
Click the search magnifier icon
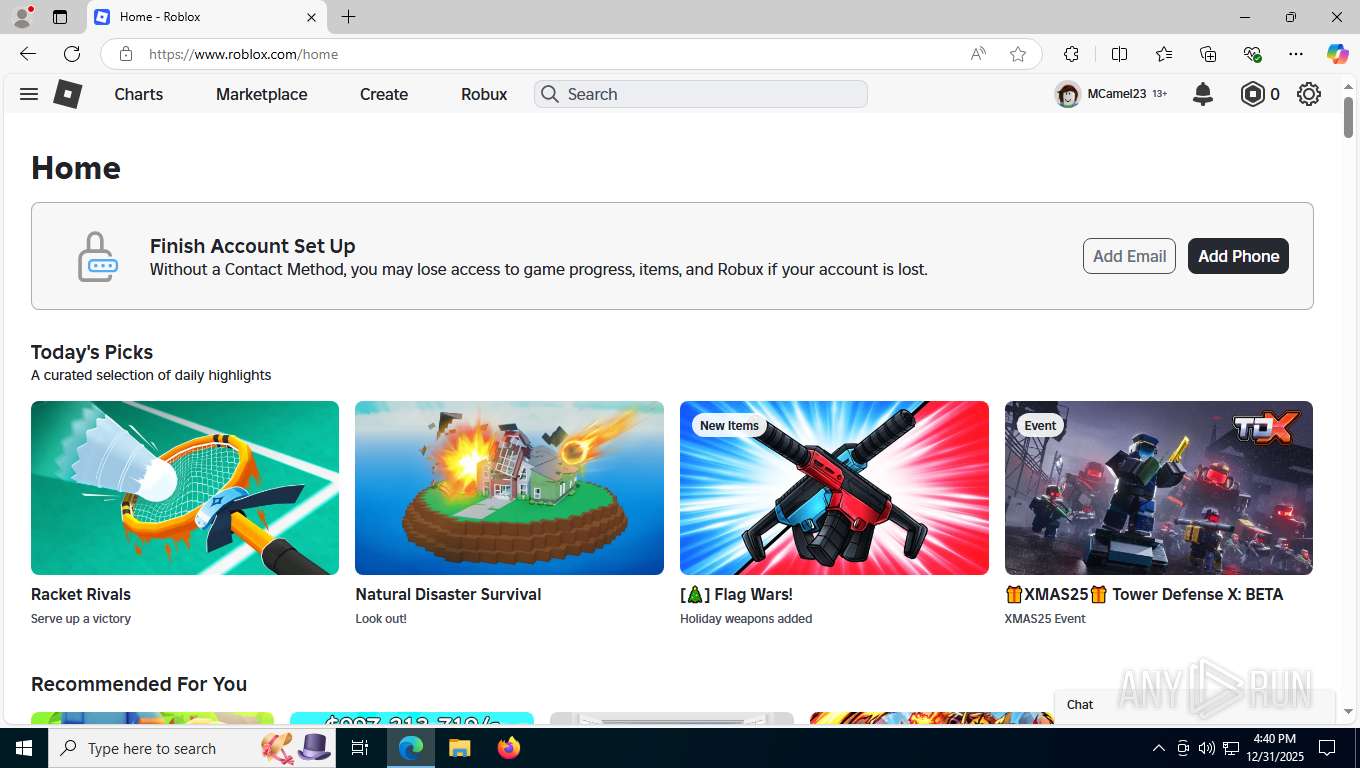tap(549, 94)
